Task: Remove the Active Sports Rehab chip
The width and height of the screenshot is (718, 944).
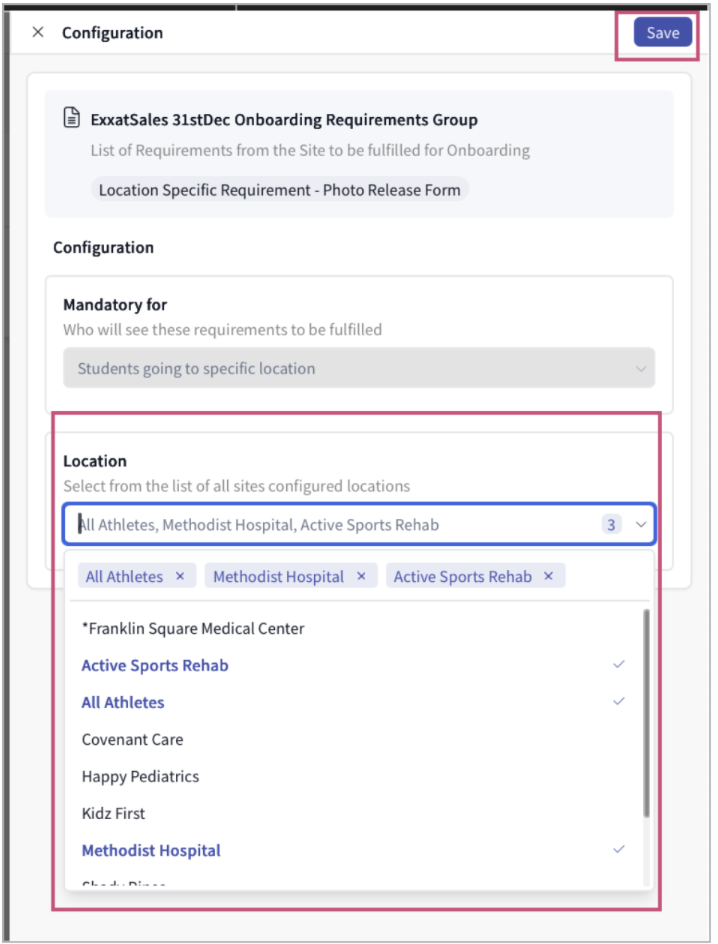Action: coord(548,576)
